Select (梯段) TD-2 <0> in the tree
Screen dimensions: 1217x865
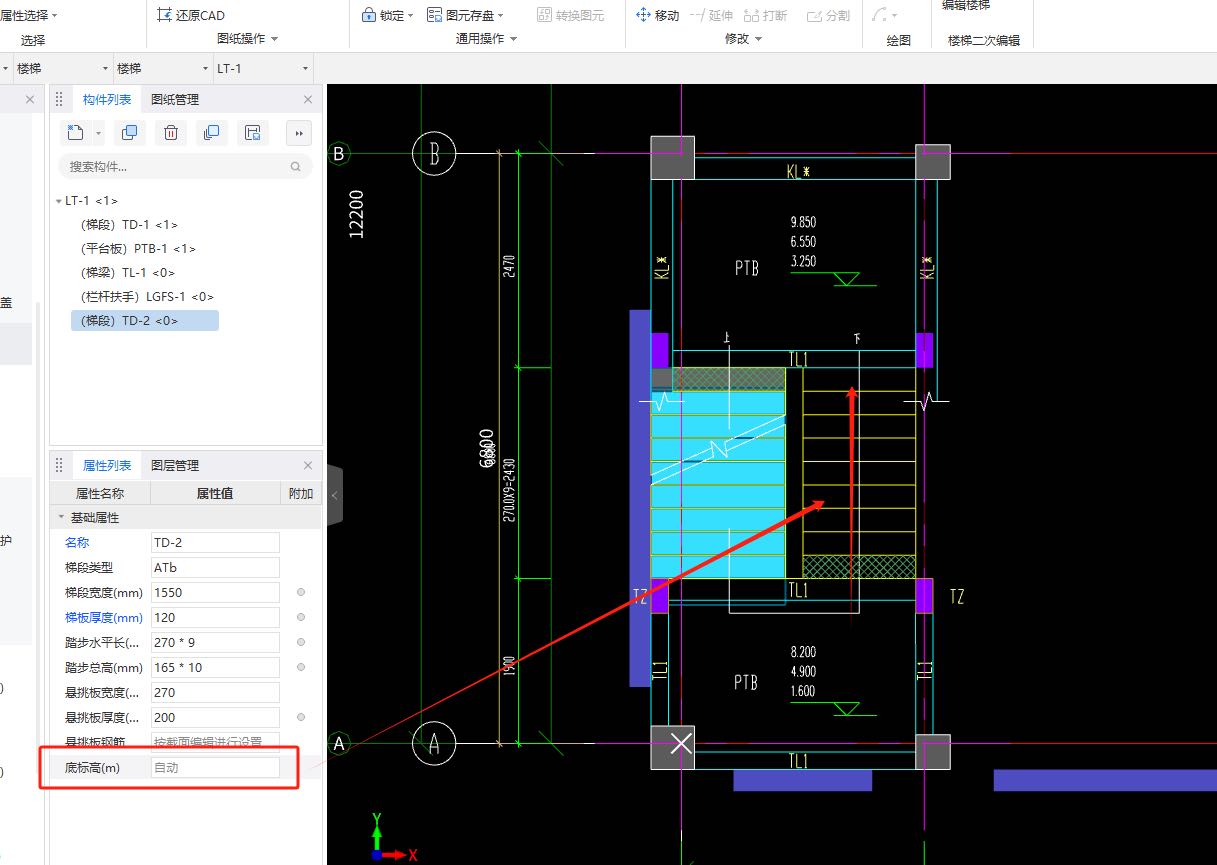point(145,321)
